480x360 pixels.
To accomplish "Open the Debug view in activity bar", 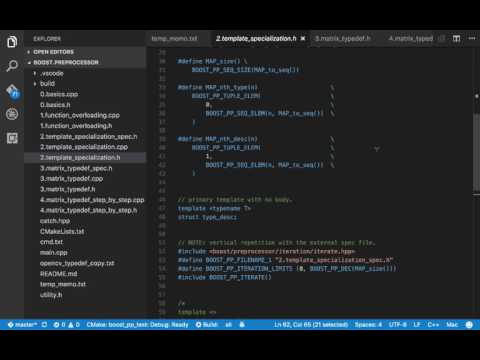I will 12,114.
